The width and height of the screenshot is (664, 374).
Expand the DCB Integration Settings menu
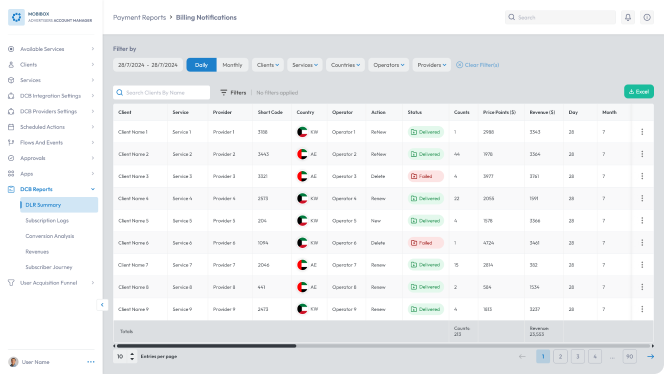[51, 96]
